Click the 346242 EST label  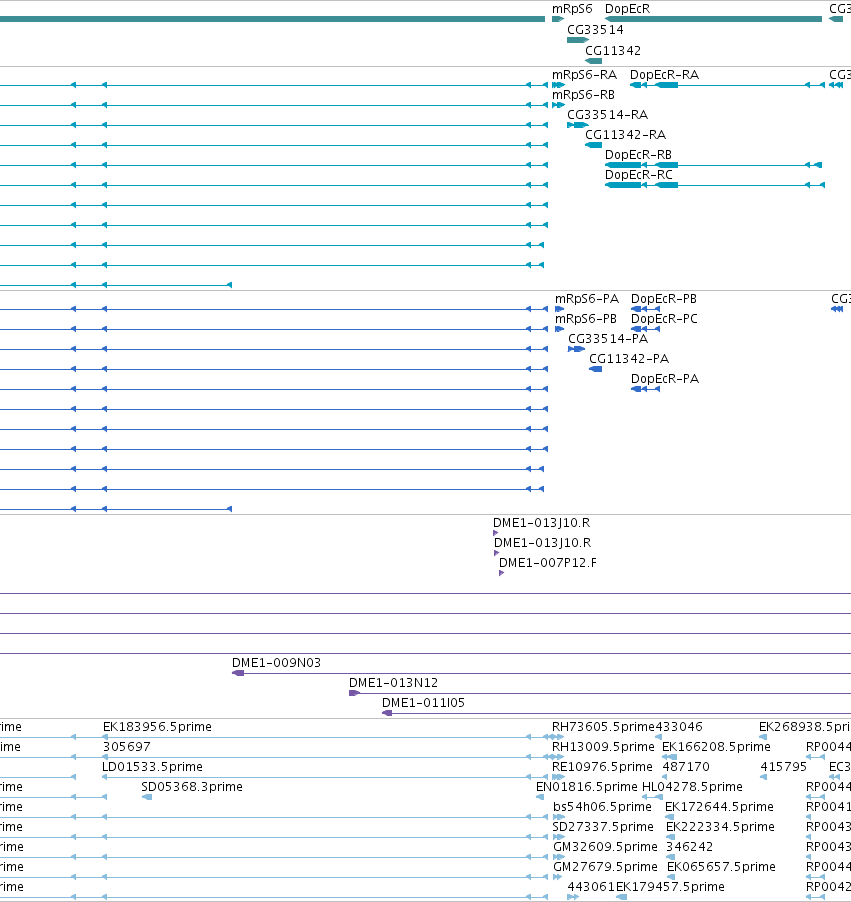(689, 847)
